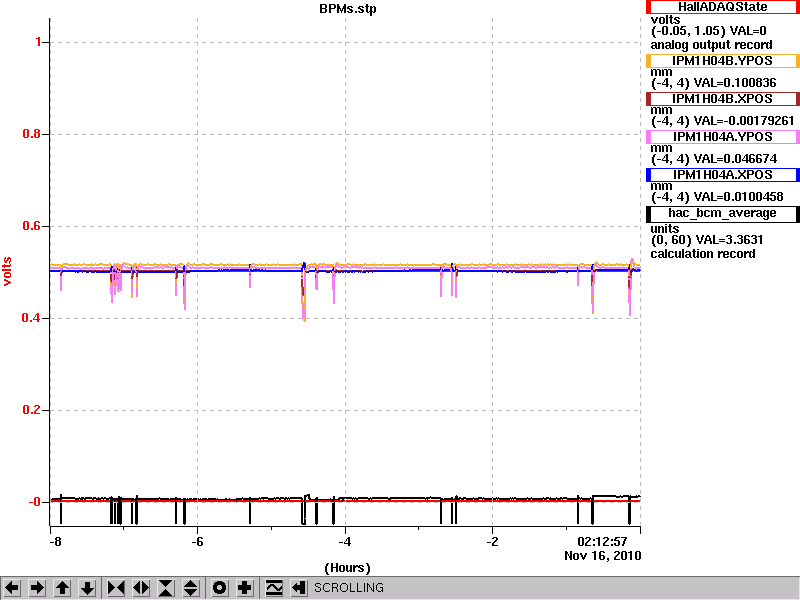Click the 0.4 tick label on the y-axis
Screen dimensions: 800x600
click(32, 318)
